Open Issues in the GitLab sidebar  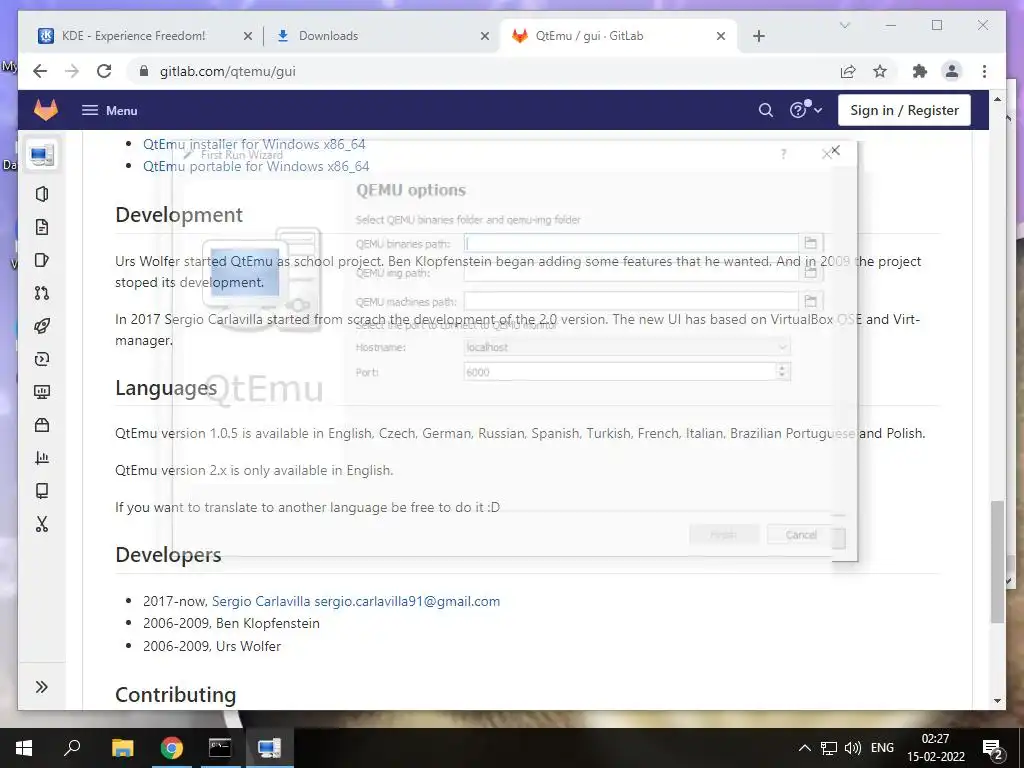[42, 260]
